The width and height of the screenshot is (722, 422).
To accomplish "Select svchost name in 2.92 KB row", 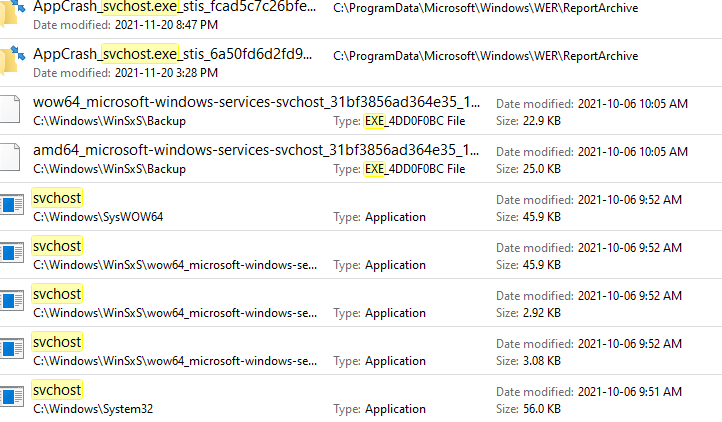I will pyautogui.click(x=57, y=294).
